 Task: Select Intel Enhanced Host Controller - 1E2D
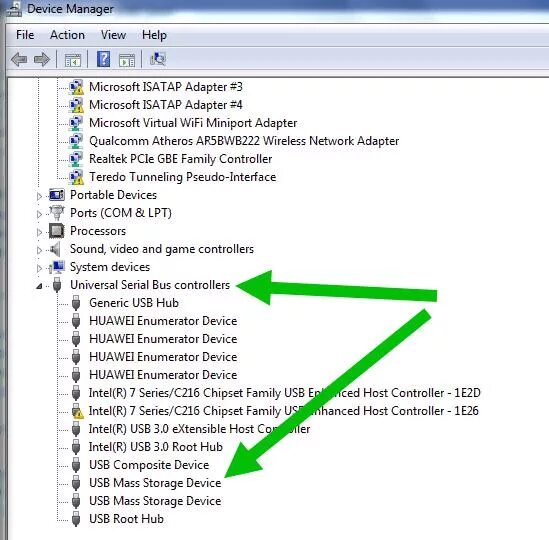click(285, 393)
